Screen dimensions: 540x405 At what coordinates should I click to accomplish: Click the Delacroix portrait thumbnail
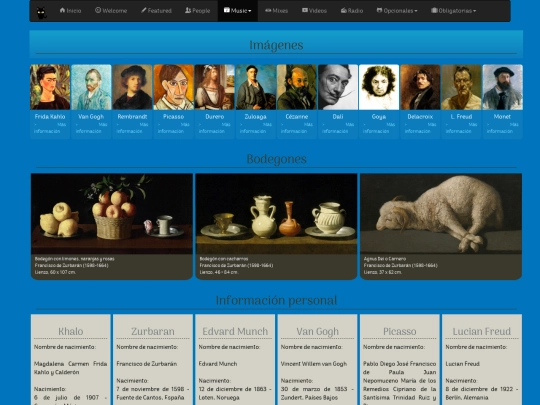pos(420,87)
